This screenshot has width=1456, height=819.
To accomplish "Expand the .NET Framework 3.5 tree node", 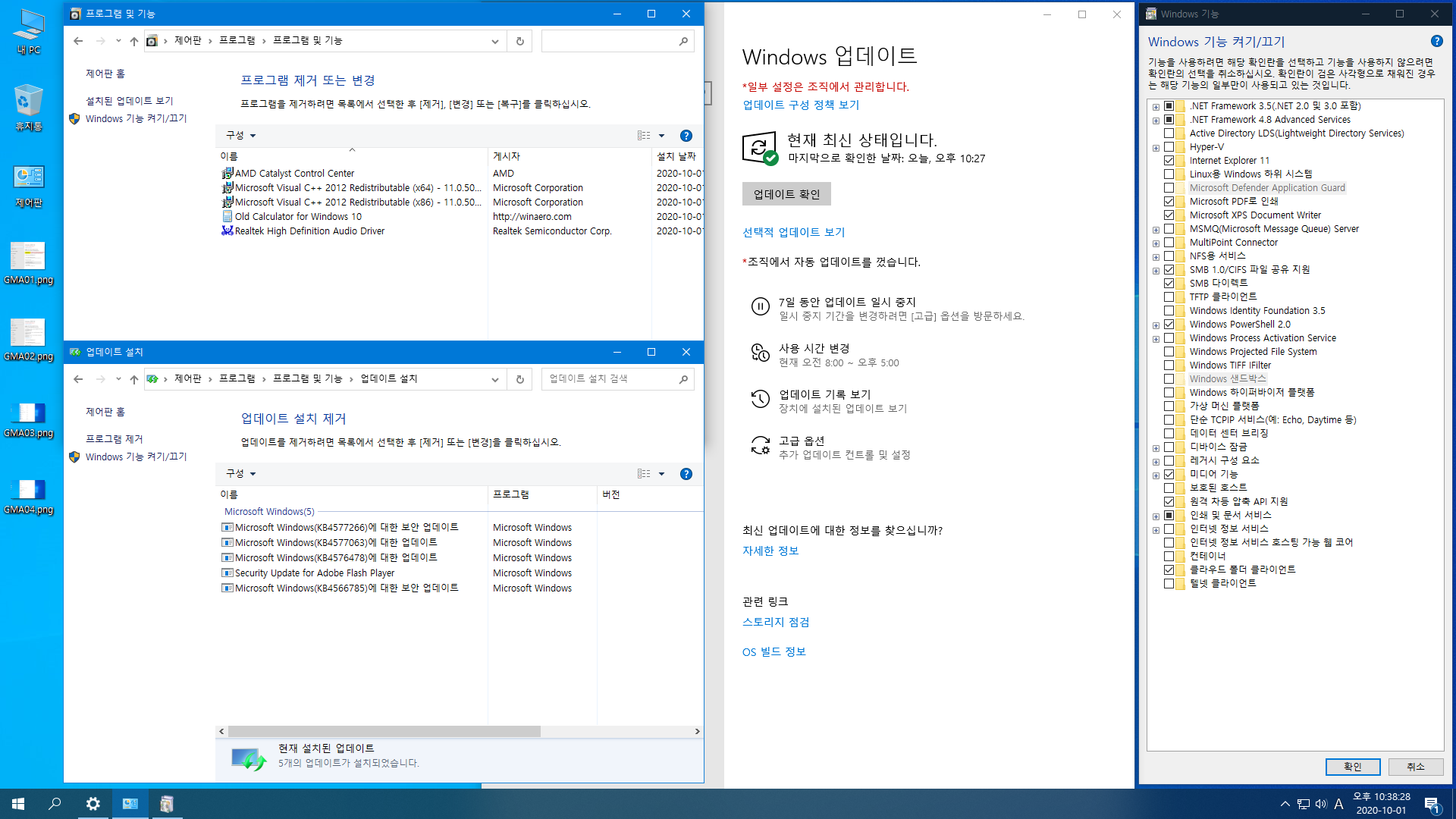I will [1156, 107].
